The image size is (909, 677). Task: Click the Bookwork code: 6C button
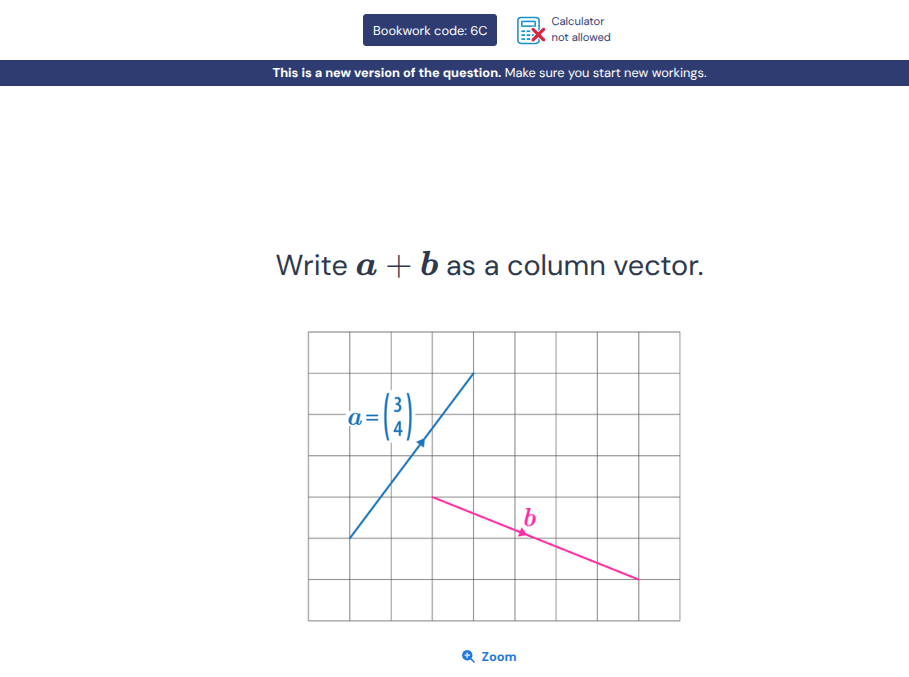click(430, 30)
